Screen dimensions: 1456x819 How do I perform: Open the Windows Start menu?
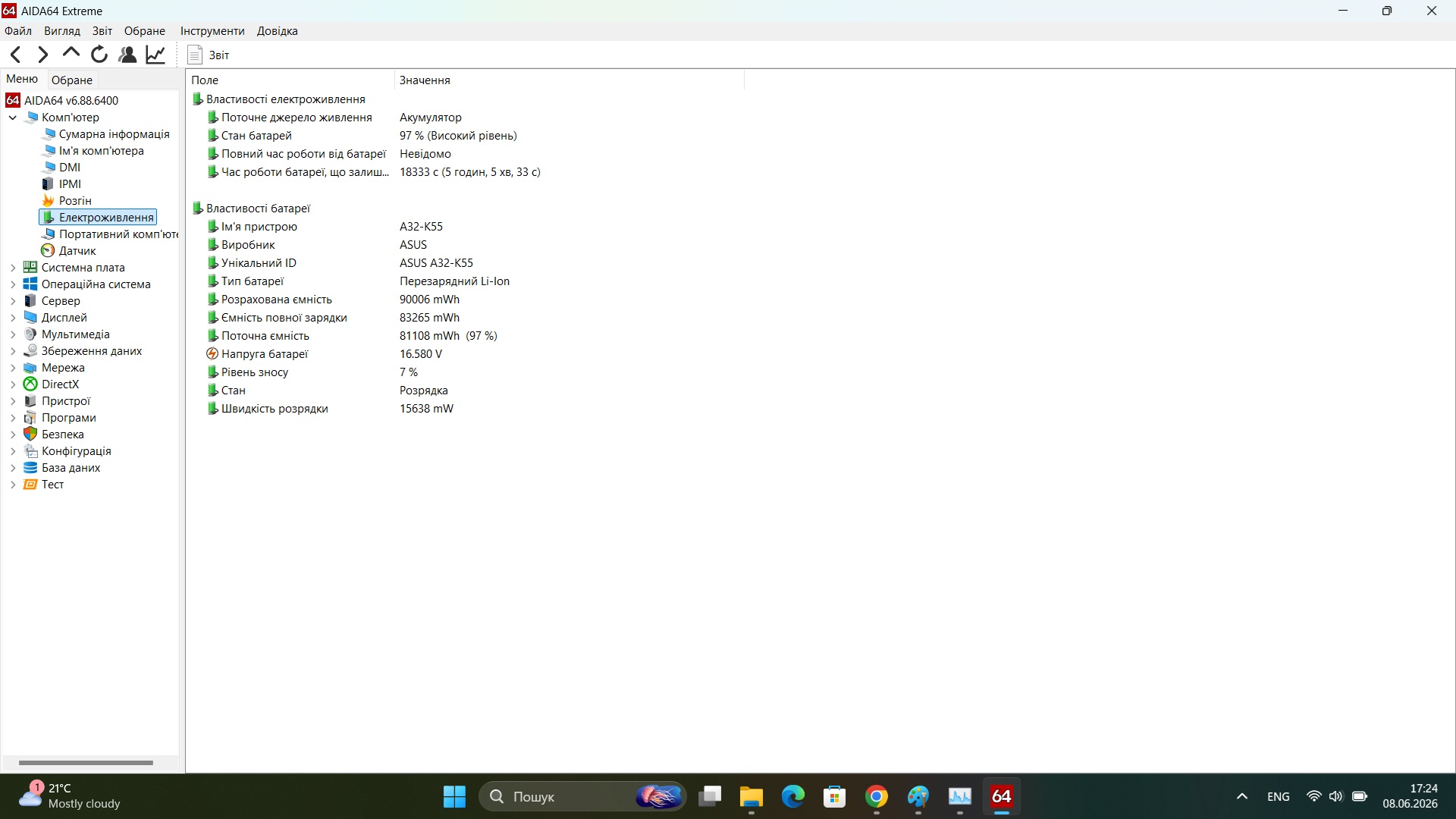454,797
